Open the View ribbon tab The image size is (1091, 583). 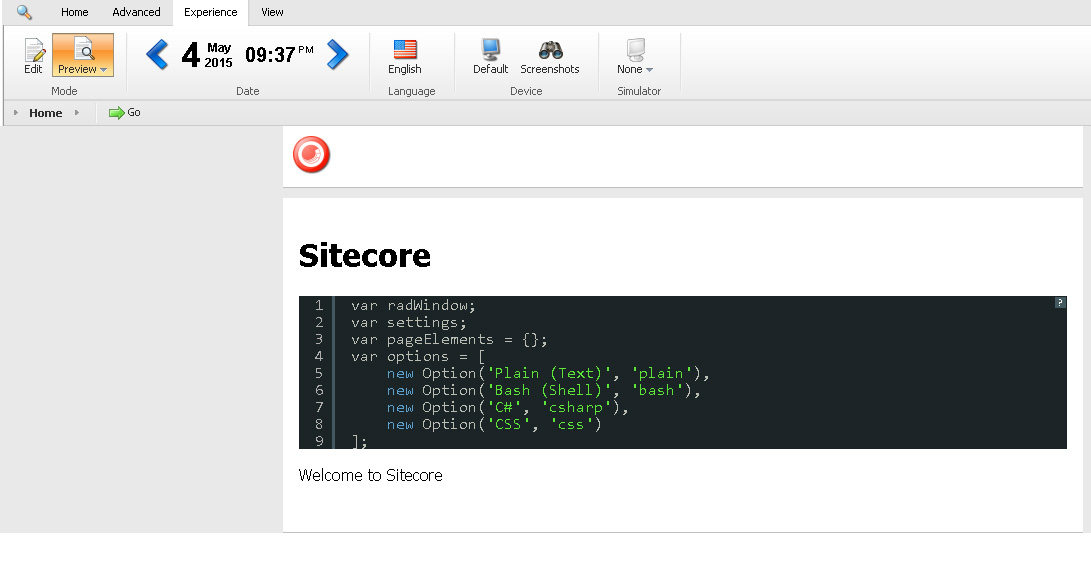tap(272, 12)
